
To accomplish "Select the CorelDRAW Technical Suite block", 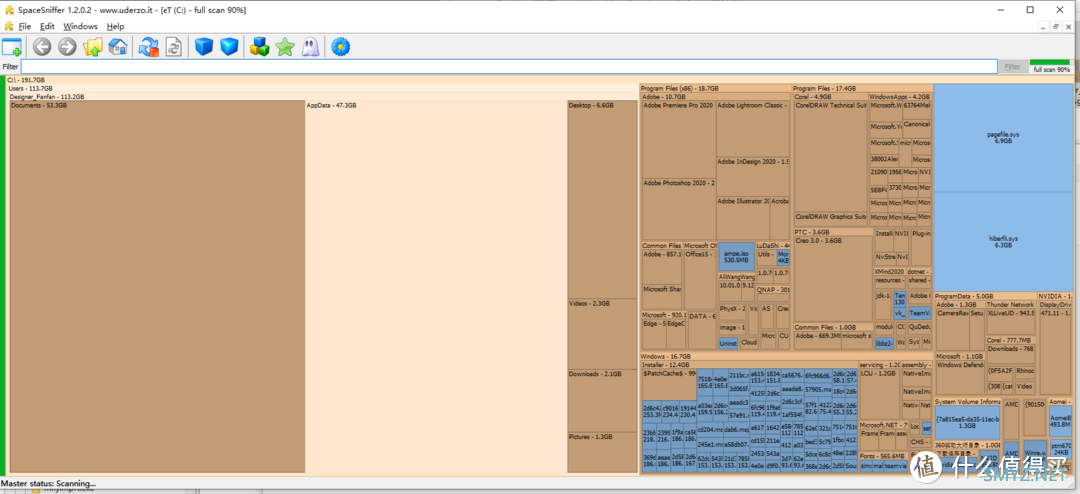I will pyautogui.click(x=831, y=156).
